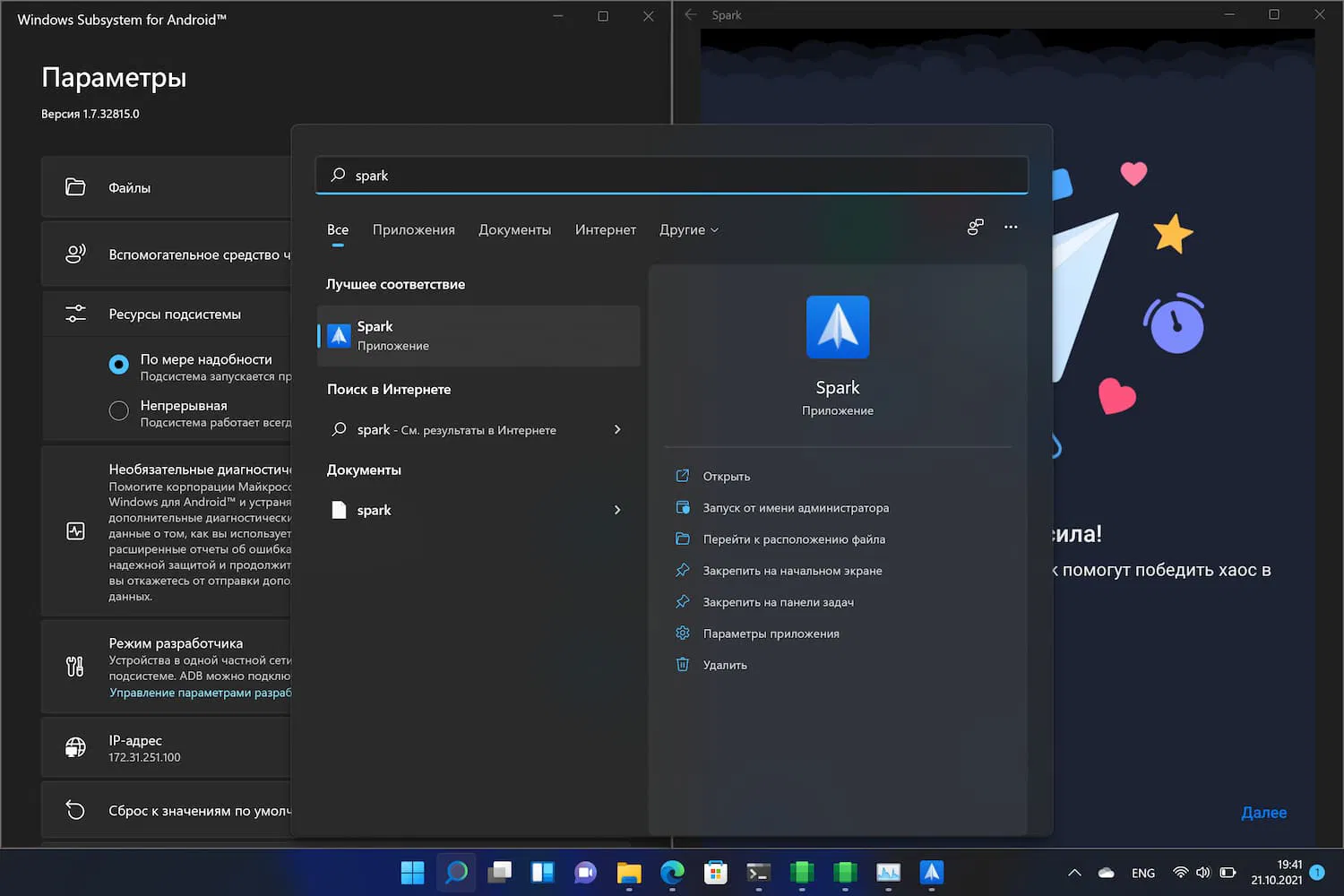The width and height of the screenshot is (1344, 896).
Task: Click the spark web search result row
Action: (x=478, y=429)
